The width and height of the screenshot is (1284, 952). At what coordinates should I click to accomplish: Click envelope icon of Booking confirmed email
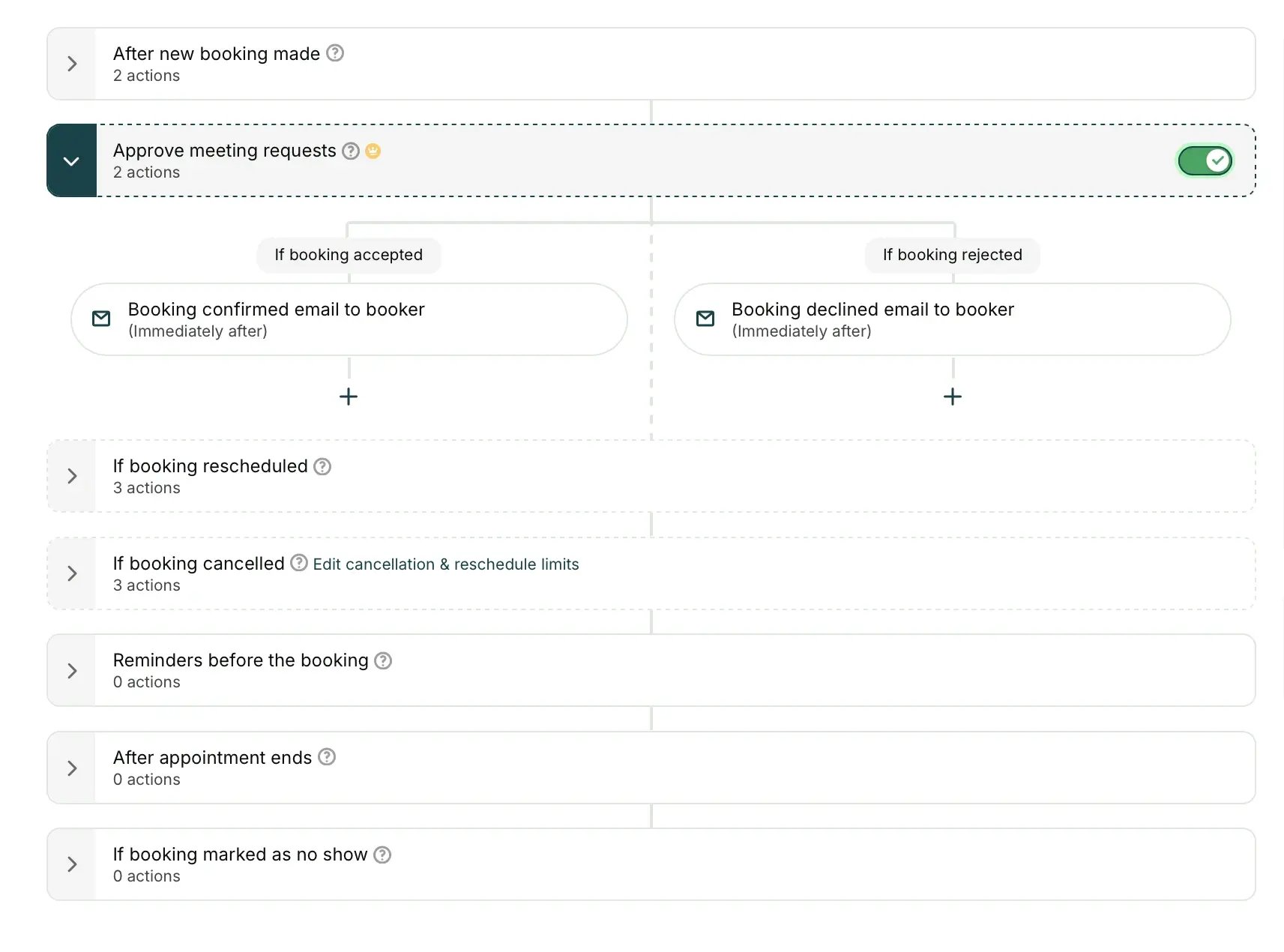(101, 319)
